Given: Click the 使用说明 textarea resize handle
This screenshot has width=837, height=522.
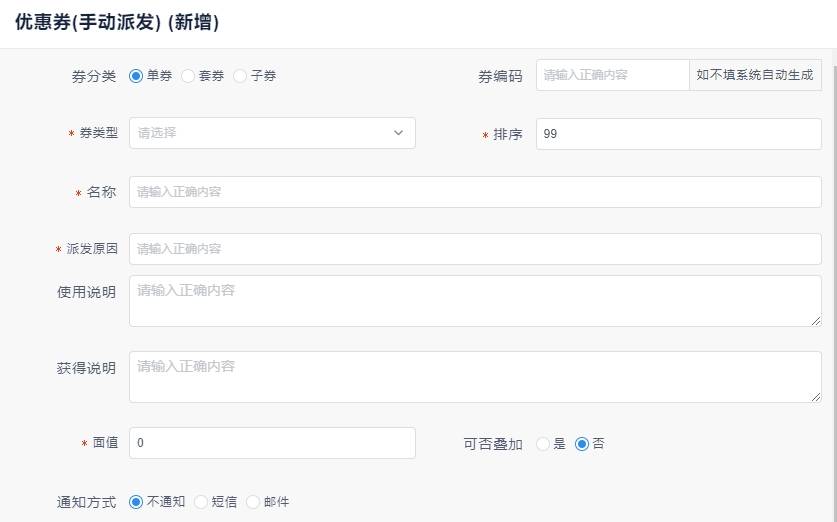Looking at the screenshot, I should [816, 321].
